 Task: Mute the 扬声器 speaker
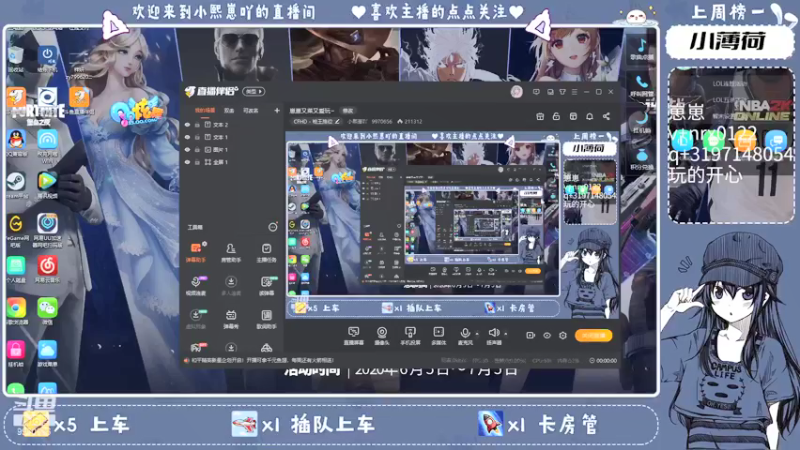pos(493,333)
